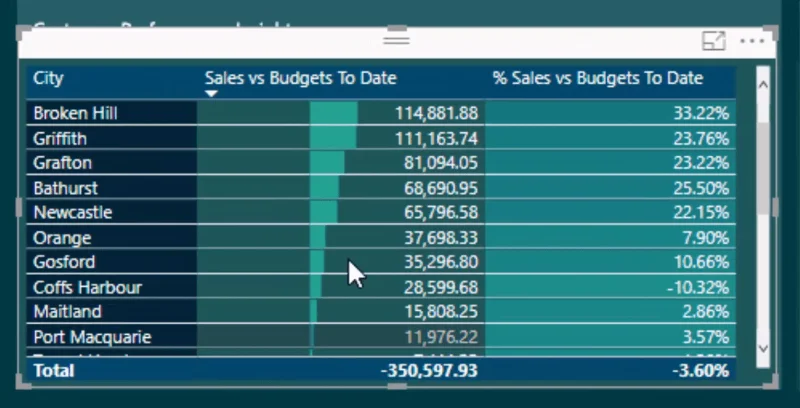
Task: Click the scrollbar down arrow
Action: [763, 348]
